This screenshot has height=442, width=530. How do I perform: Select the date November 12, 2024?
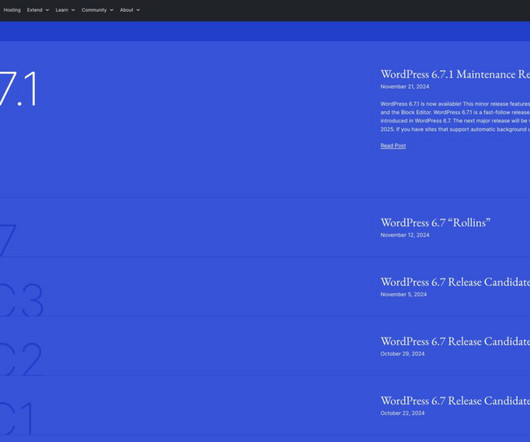pyautogui.click(x=405, y=235)
